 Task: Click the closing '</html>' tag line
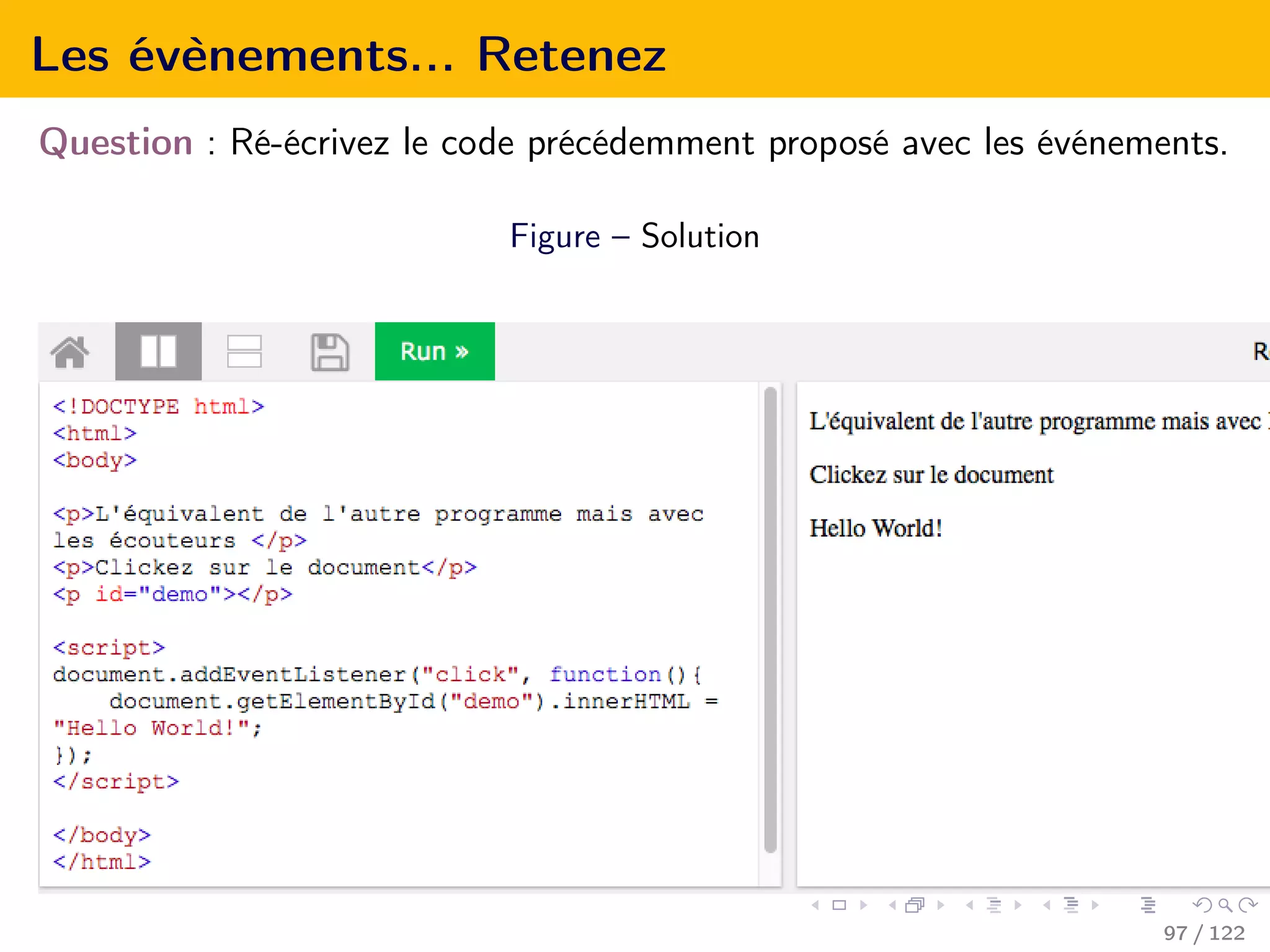click(x=102, y=862)
